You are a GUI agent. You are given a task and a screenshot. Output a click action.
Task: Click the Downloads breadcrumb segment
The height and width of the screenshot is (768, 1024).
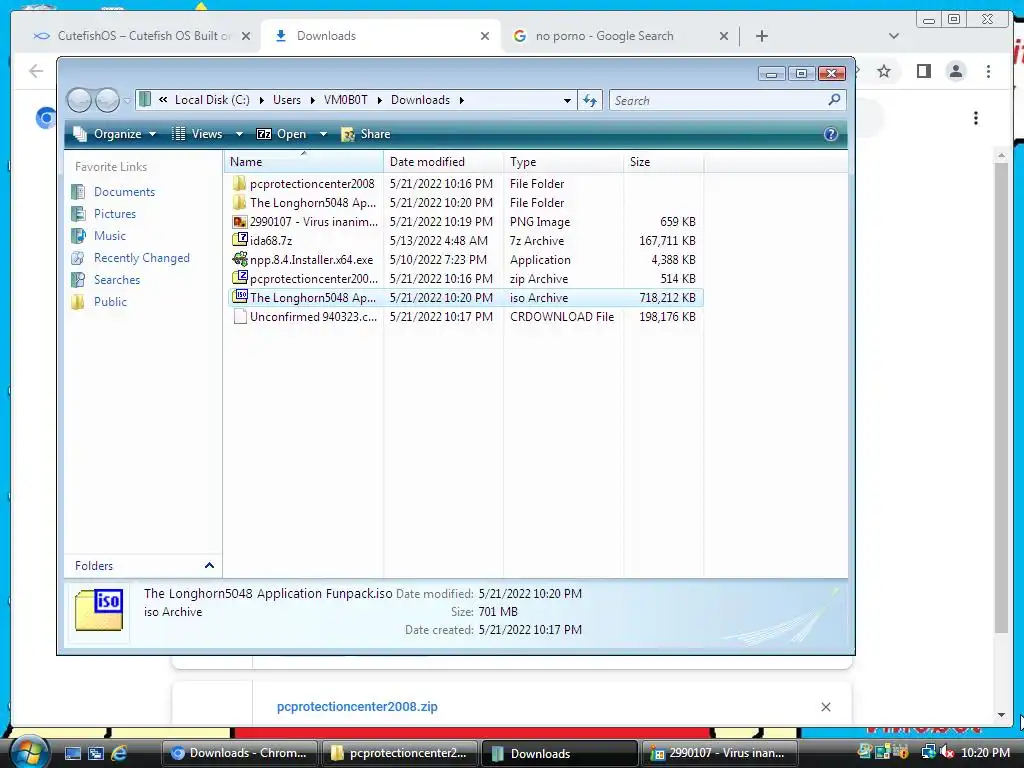[x=420, y=100]
